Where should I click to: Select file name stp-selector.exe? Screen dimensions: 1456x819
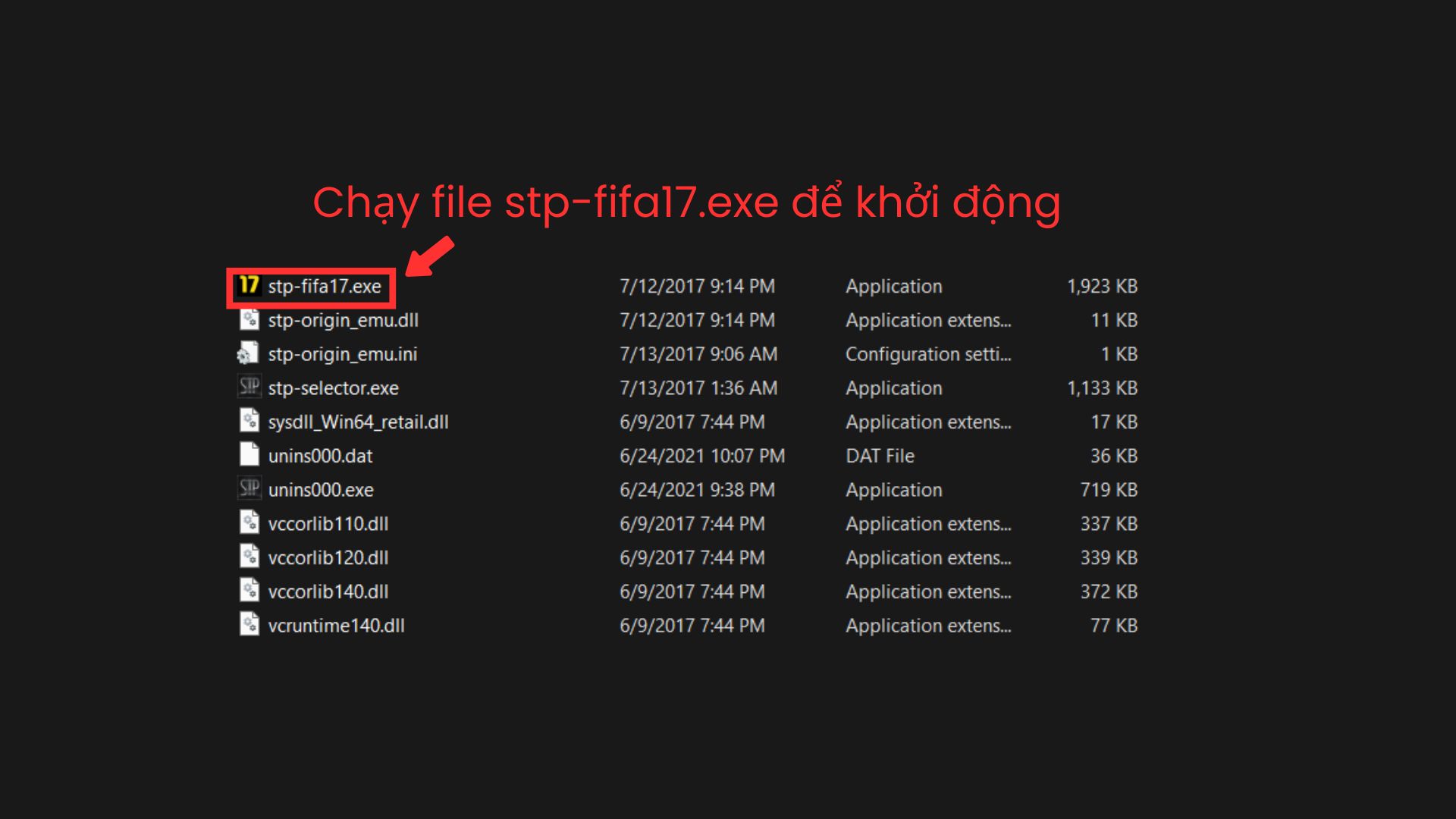coord(333,388)
